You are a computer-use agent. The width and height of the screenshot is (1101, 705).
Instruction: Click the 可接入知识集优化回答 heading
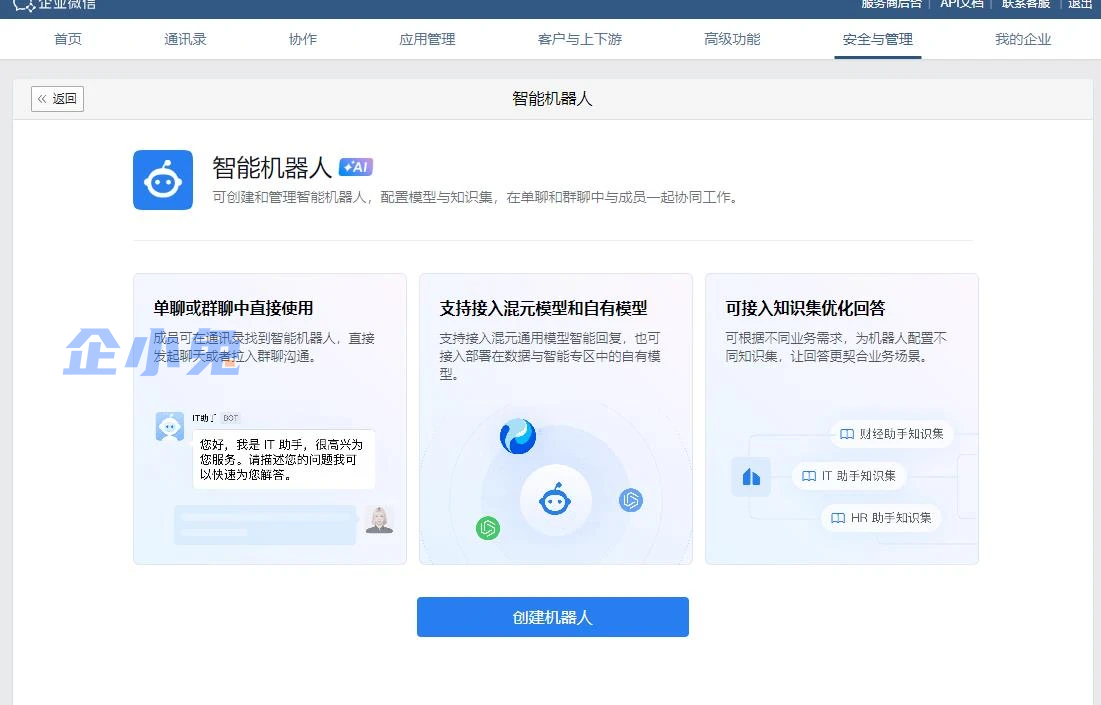click(805, 308)
